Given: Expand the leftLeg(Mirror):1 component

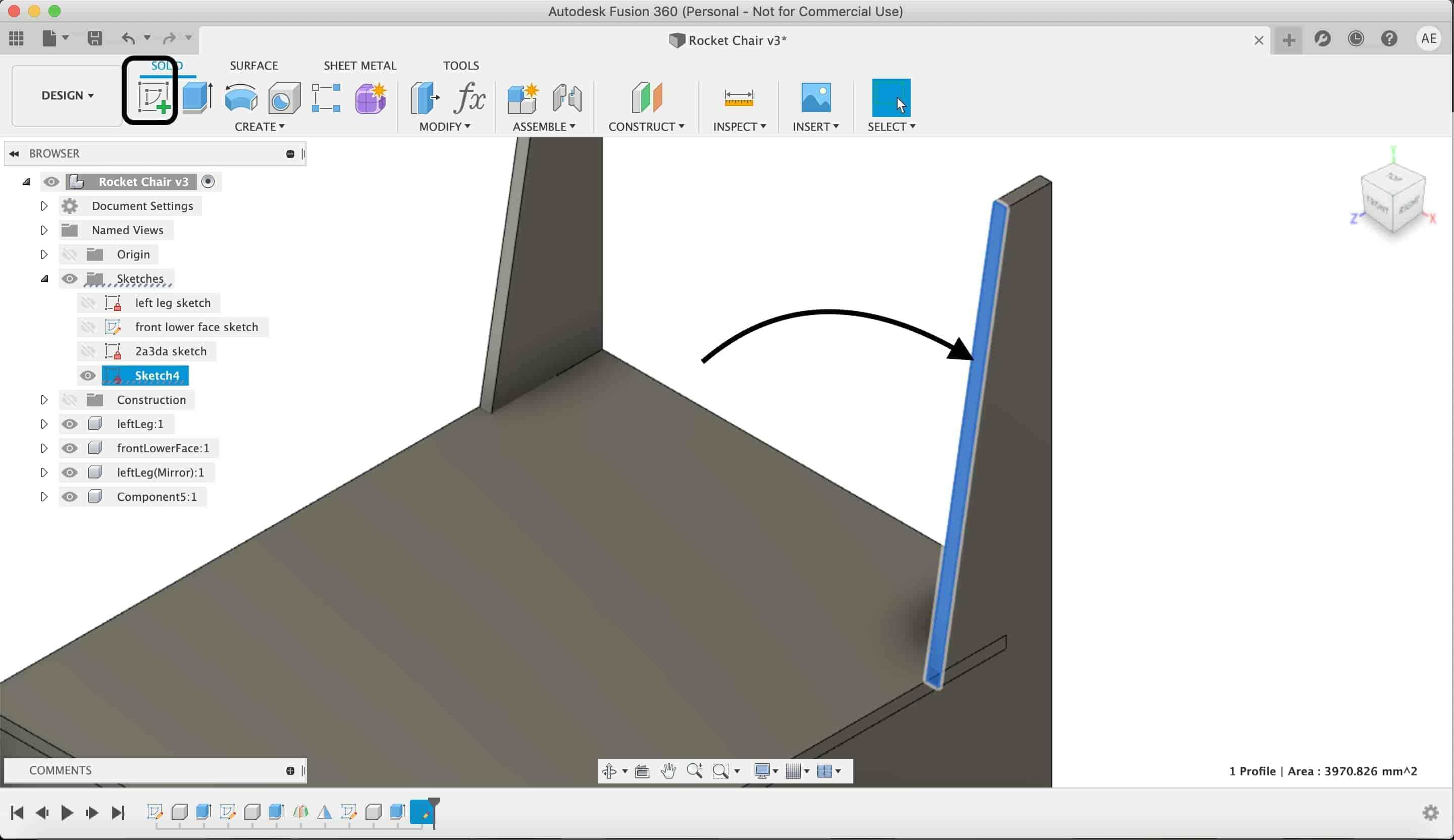Looking at the screenshot, I should [44, 472].
